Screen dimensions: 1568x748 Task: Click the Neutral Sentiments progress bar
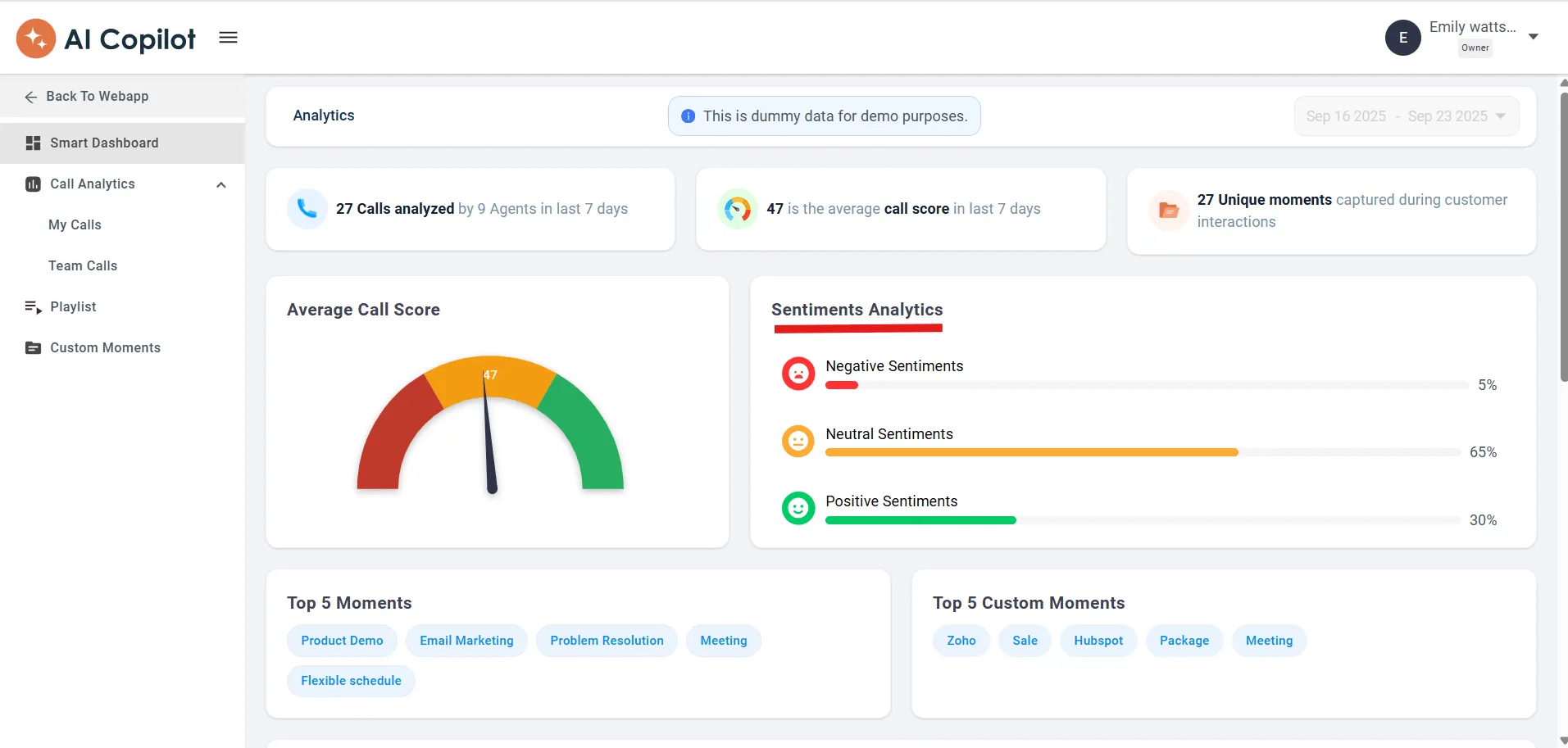1031,451
